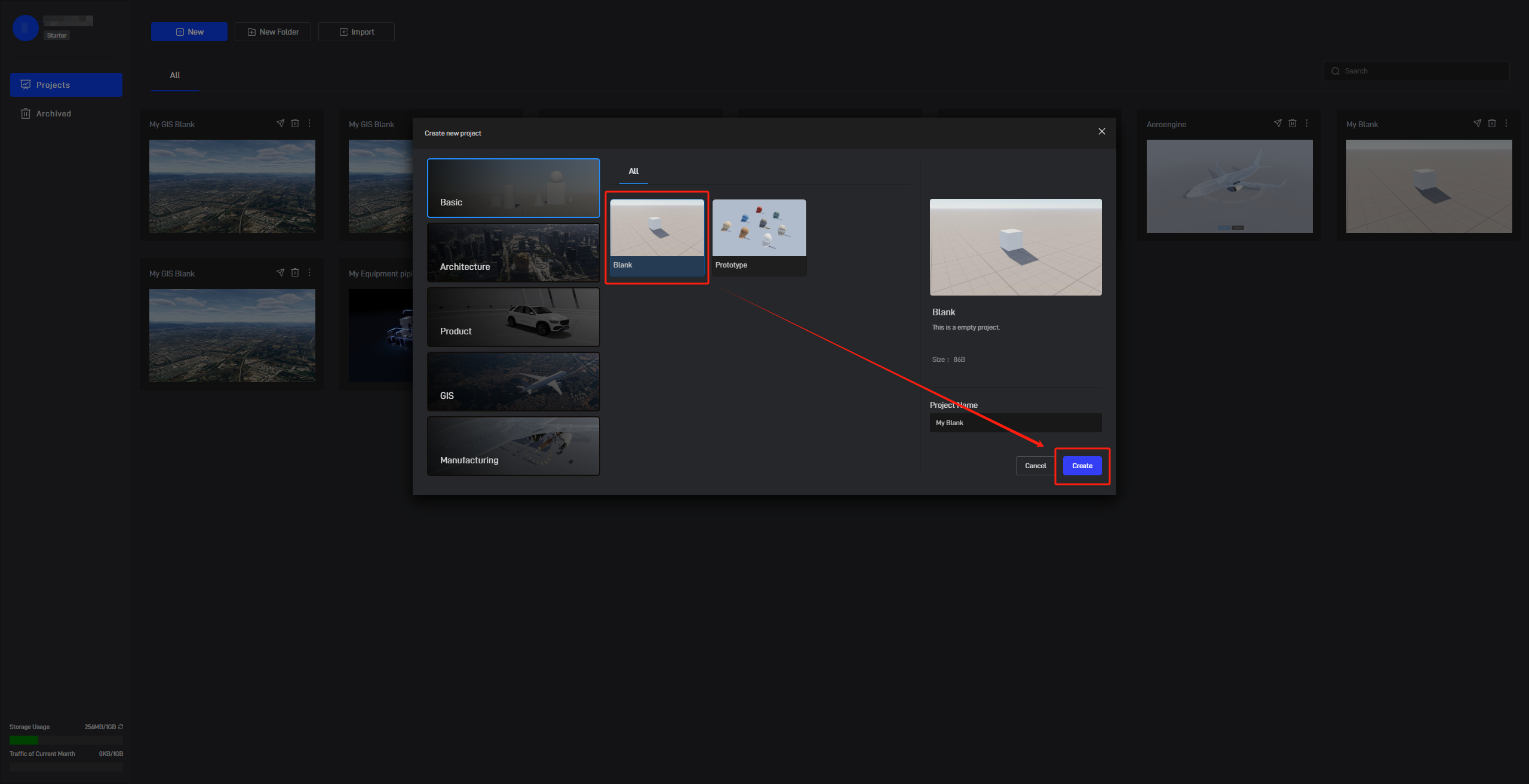
Task: Select the GIS template category
Action: point(514,382)
